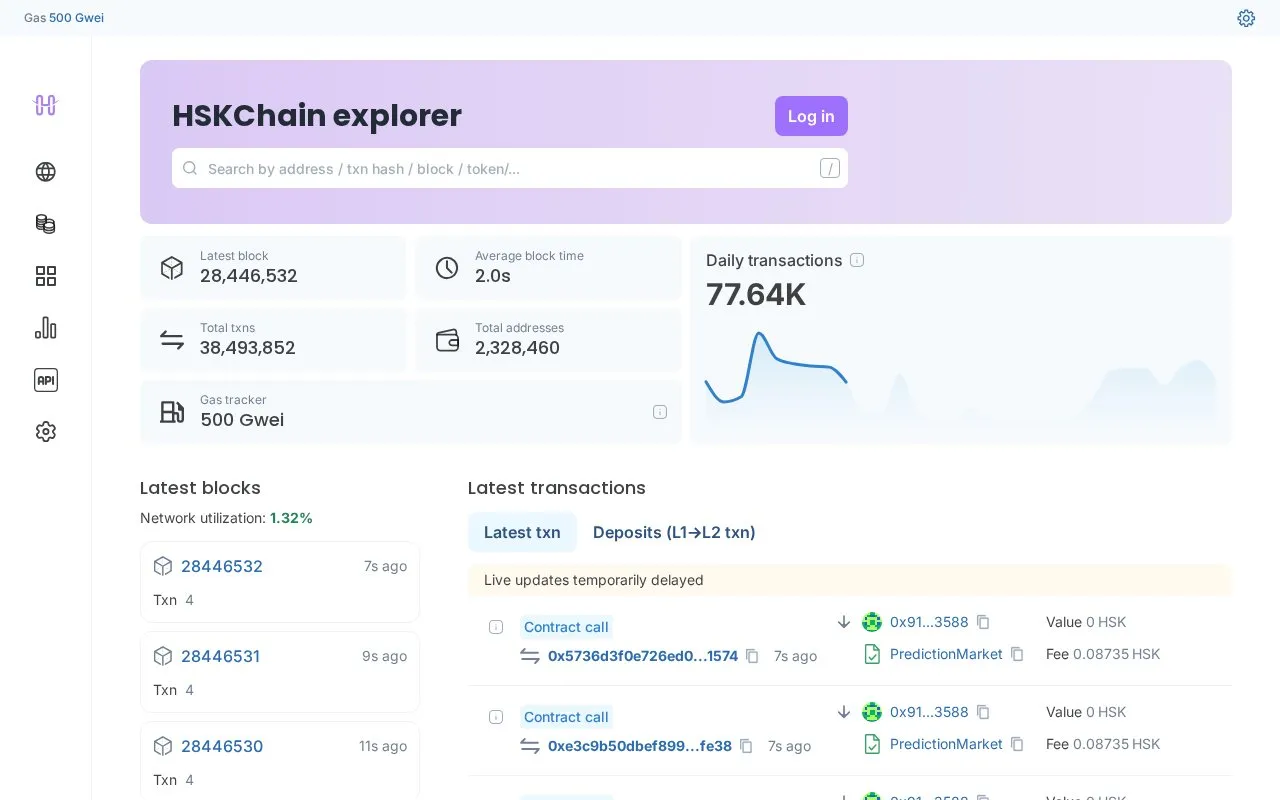Click the Daily transactions chart
The height and width of the screenshot is (800, 1280).
(961, 376)
